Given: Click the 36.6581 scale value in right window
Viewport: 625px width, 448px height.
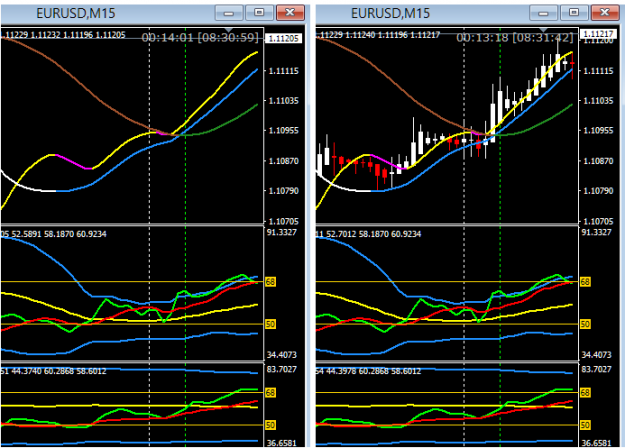Looking at the screenshot, I should click(596, 443).
